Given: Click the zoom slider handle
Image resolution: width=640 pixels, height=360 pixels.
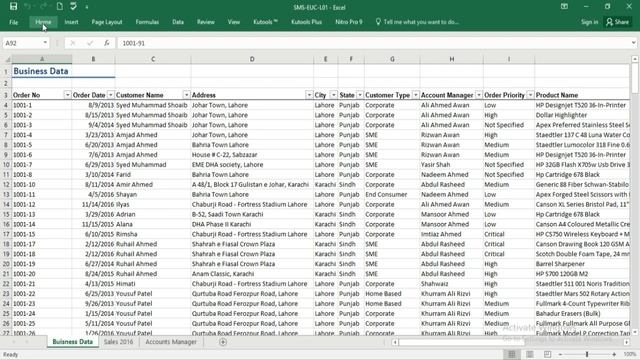Looking at the screenshot, I should point(587,354).
